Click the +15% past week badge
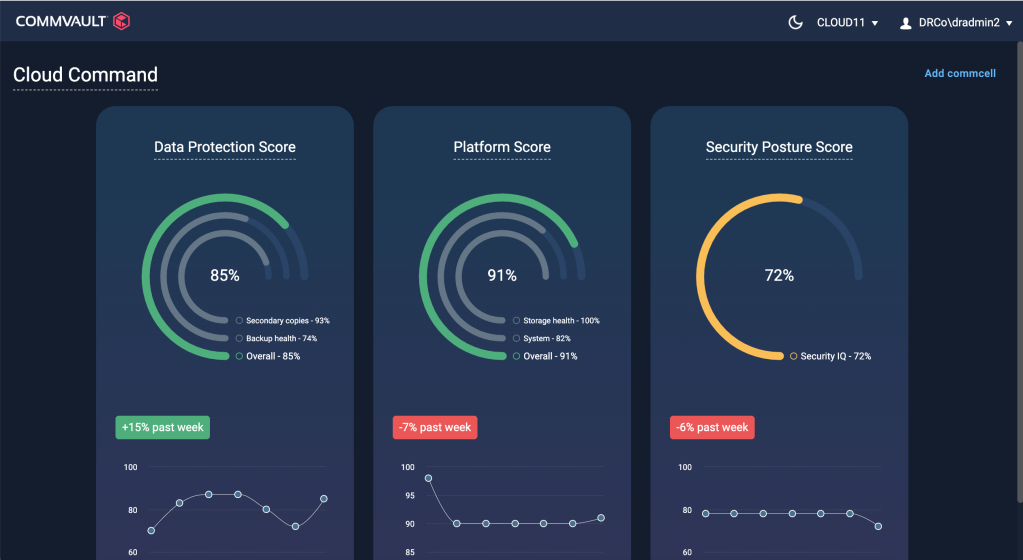Screen dimensions: 1023x560 (162, 428)
